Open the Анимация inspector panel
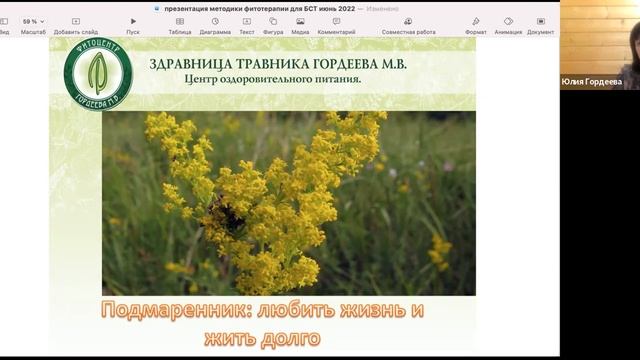 point(508,21)
